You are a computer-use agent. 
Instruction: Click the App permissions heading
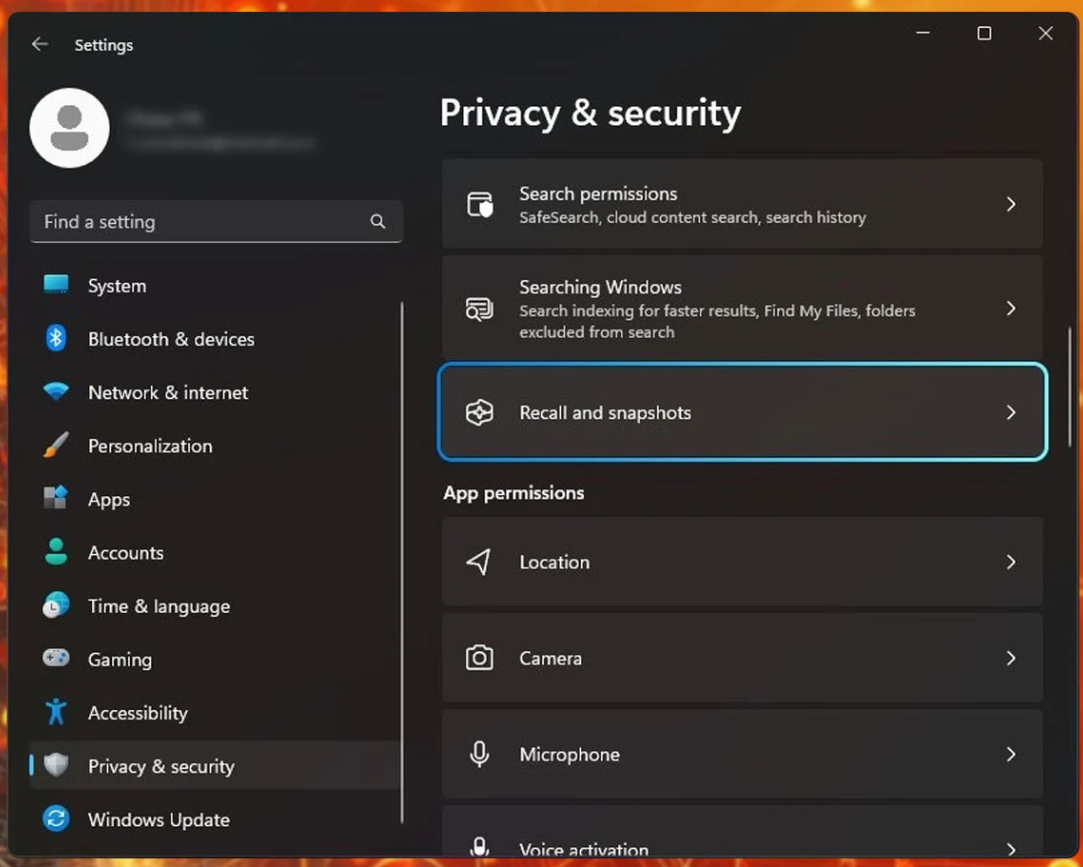coord(514,493)
